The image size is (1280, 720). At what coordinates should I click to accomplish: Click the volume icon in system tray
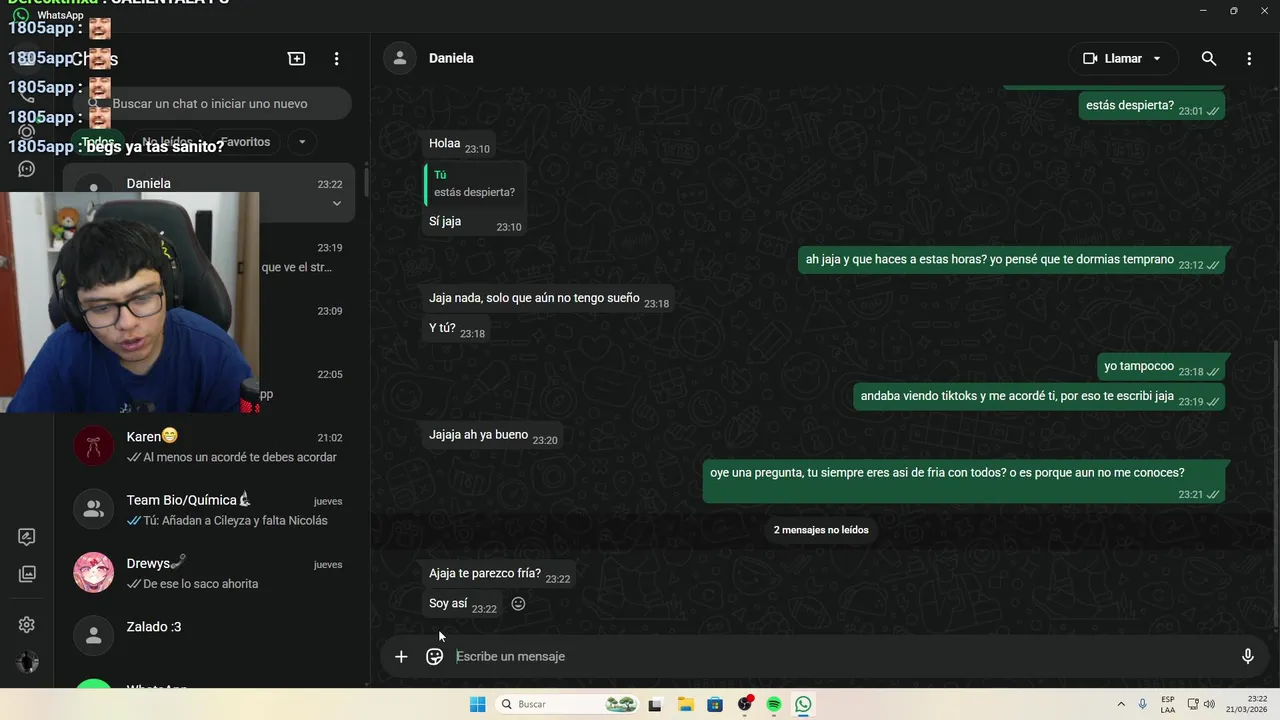point(1207,705)
